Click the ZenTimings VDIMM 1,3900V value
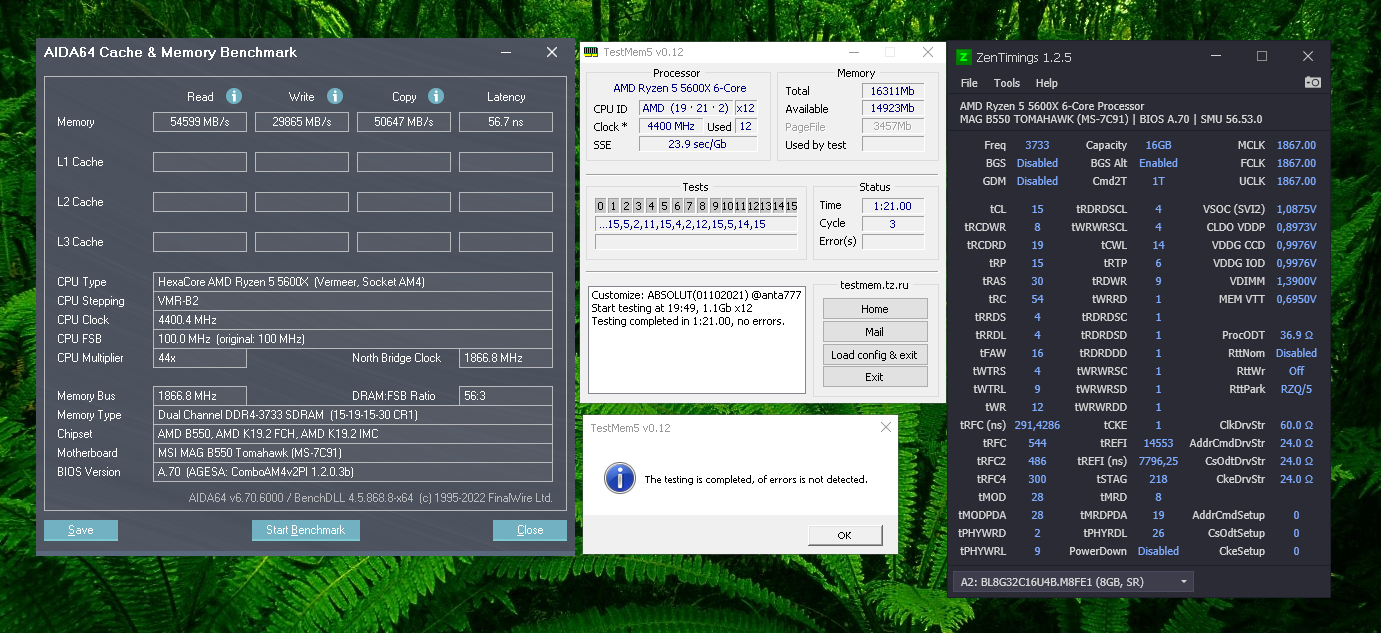 (1296, 281)
